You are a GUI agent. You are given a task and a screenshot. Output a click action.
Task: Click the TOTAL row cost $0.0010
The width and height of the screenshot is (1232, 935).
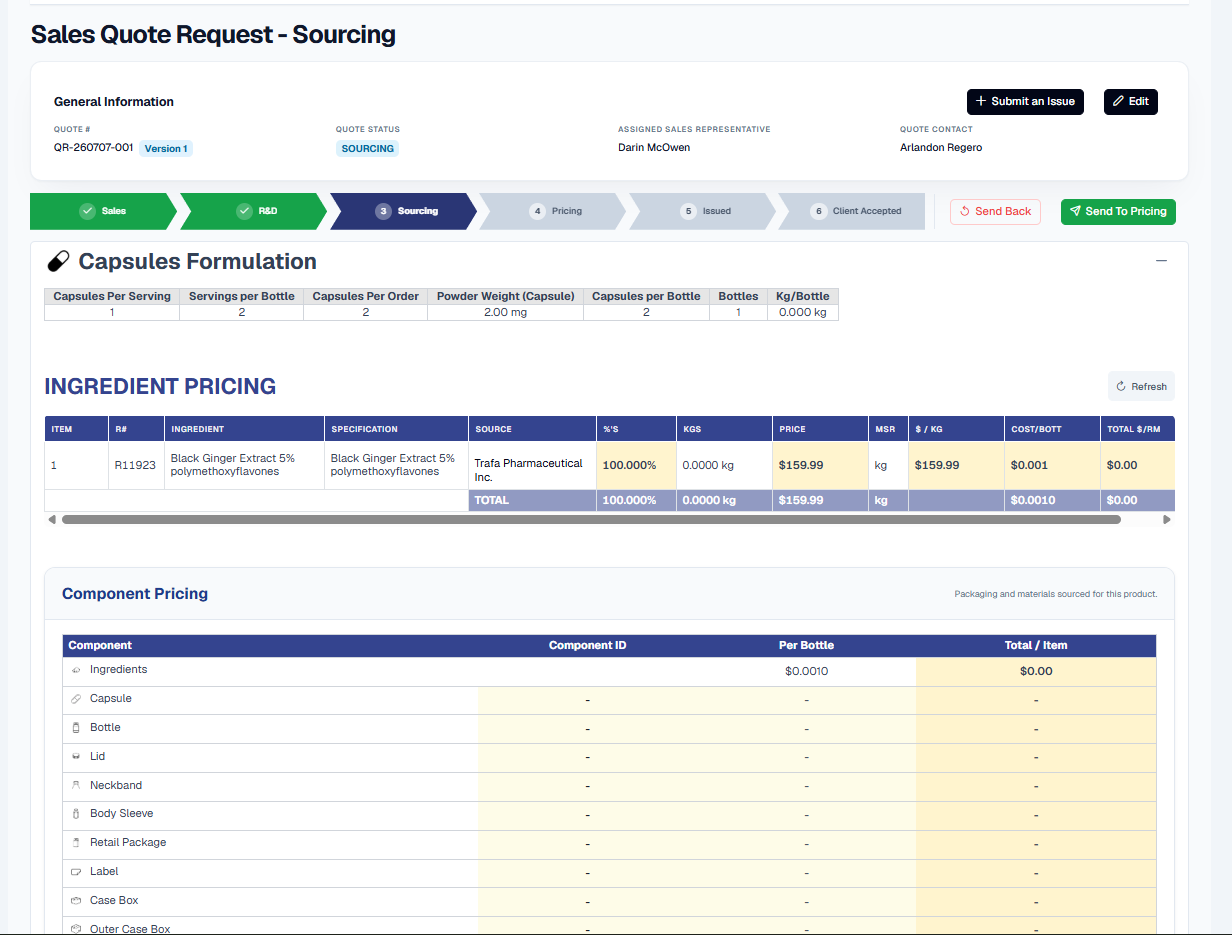pyautogui.click(x=1033, y=500)
